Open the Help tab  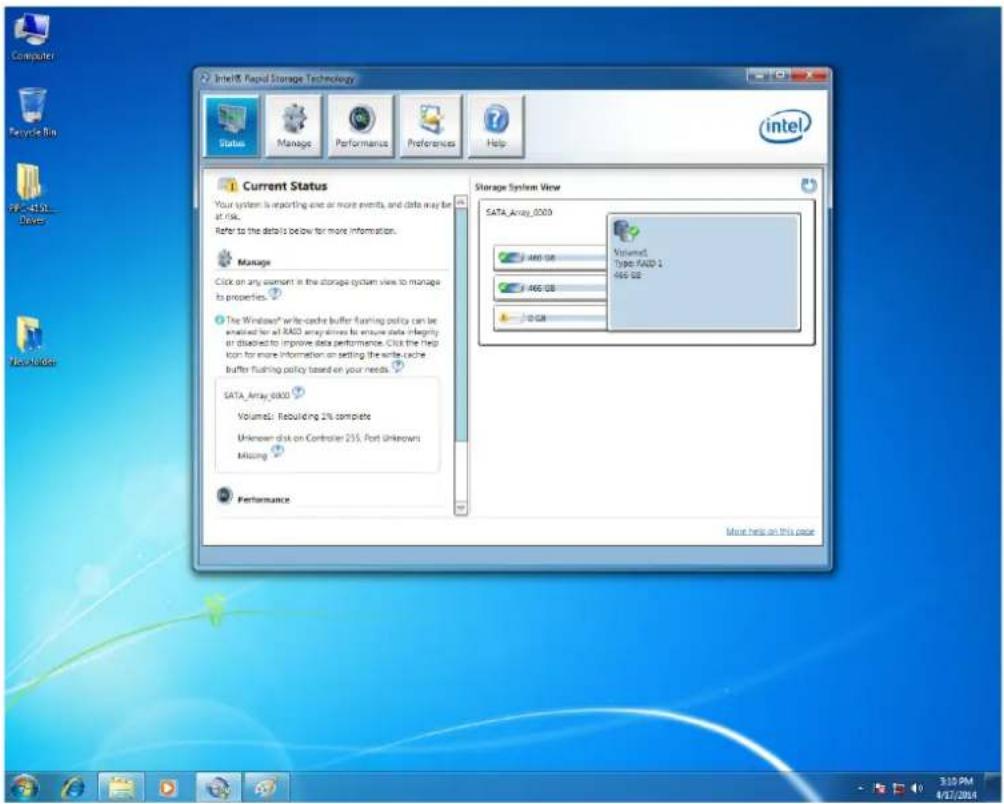(x=496, y=125)
